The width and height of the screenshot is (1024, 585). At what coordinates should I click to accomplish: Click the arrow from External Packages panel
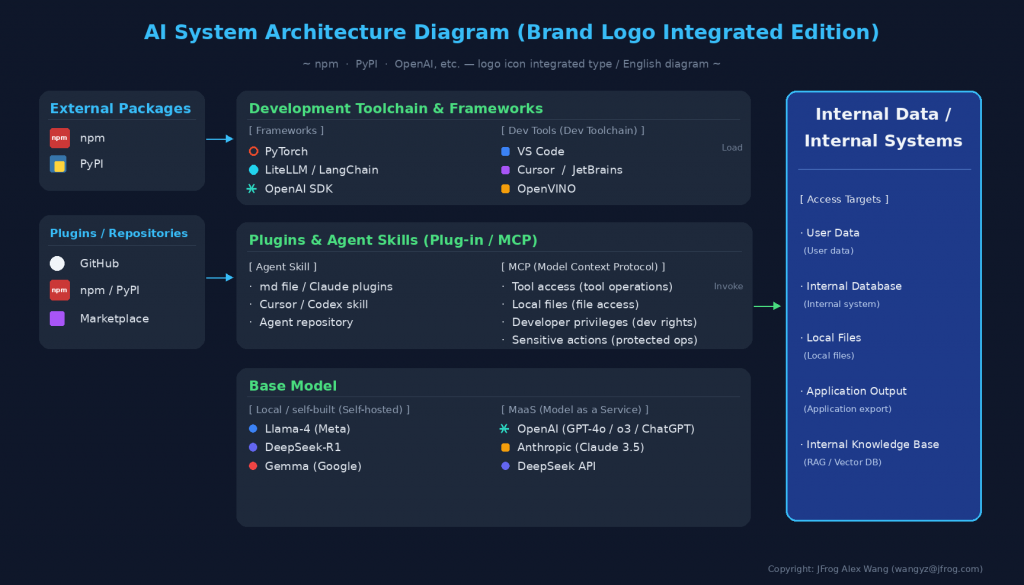[x=219, y=138]
